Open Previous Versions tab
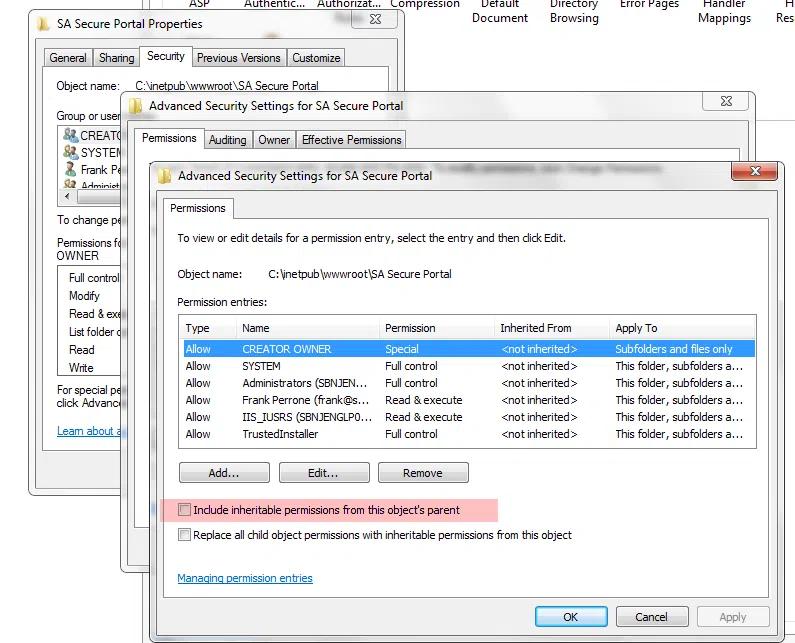795x643 pixels. pos(239,58)
